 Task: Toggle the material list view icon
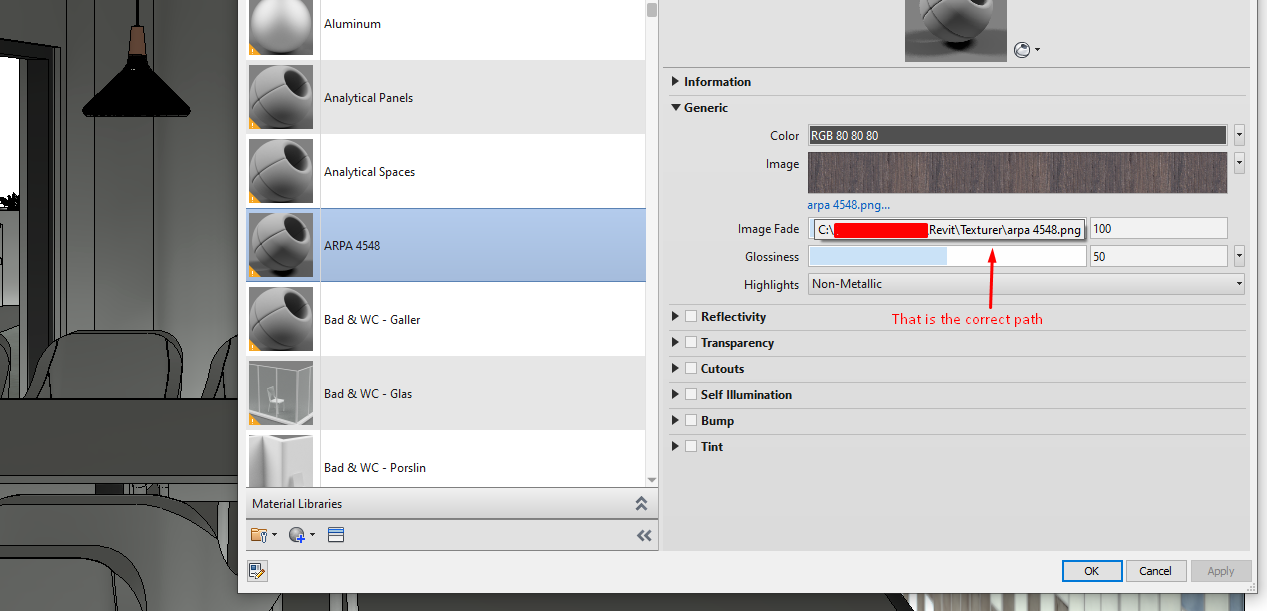pos(336,535)
